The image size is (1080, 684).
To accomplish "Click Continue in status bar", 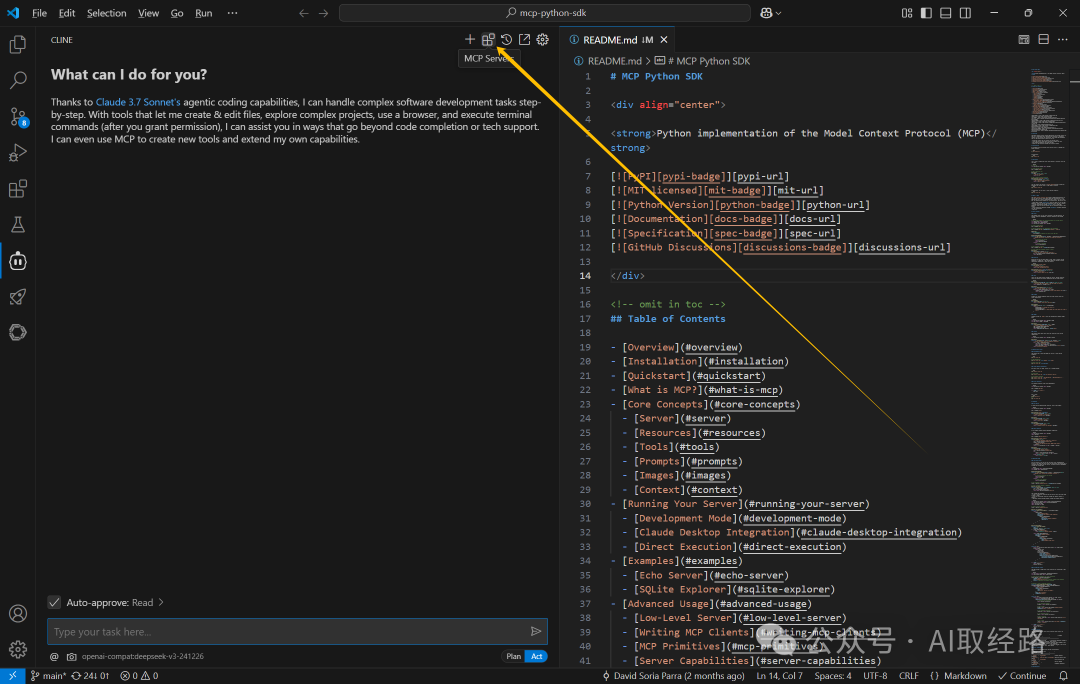I will (x=1022, y=676).
